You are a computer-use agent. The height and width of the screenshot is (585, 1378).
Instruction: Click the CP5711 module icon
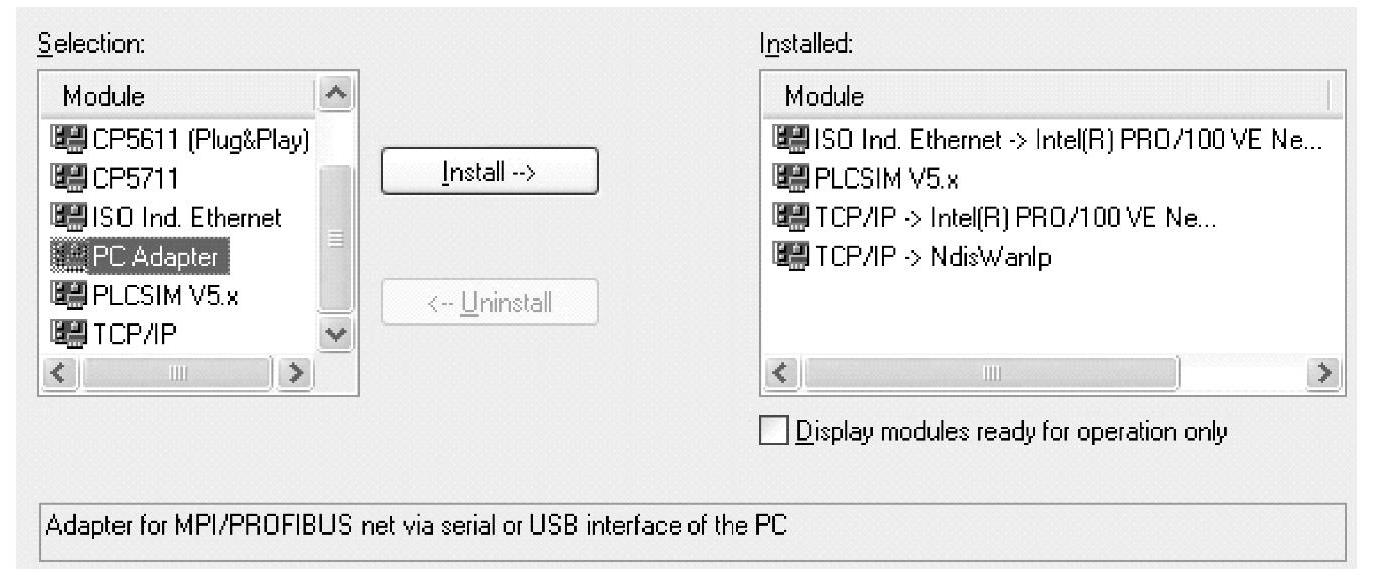point(62,176)
